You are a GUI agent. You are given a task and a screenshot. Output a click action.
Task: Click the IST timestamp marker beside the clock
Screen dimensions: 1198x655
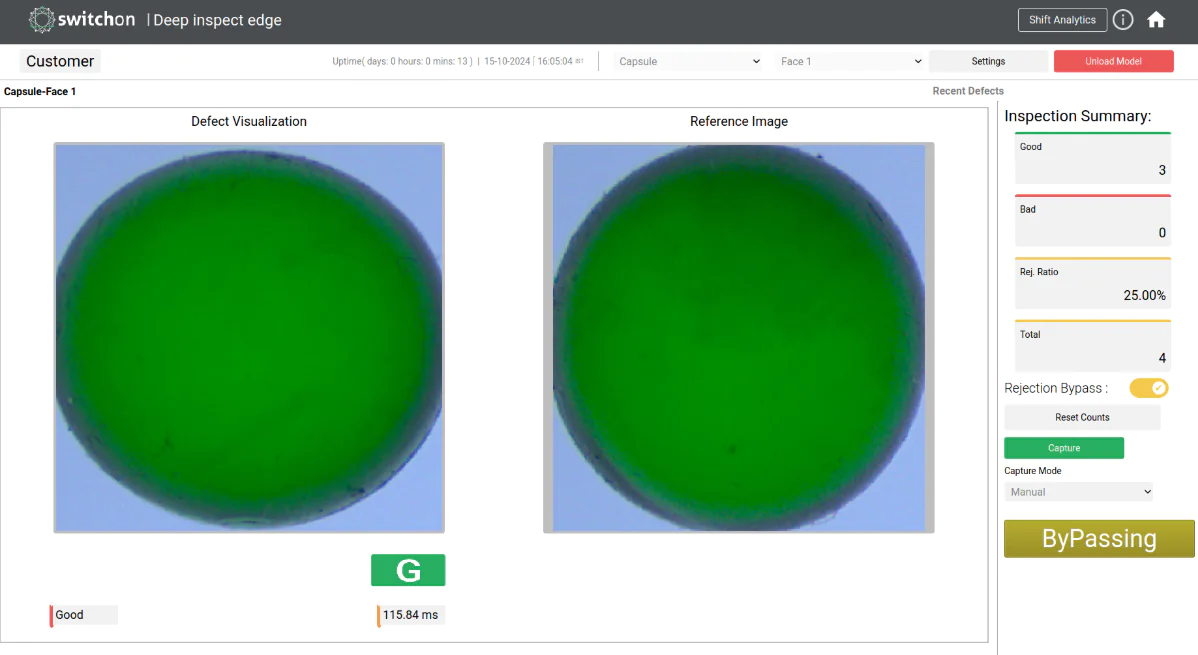click(578, 60)
